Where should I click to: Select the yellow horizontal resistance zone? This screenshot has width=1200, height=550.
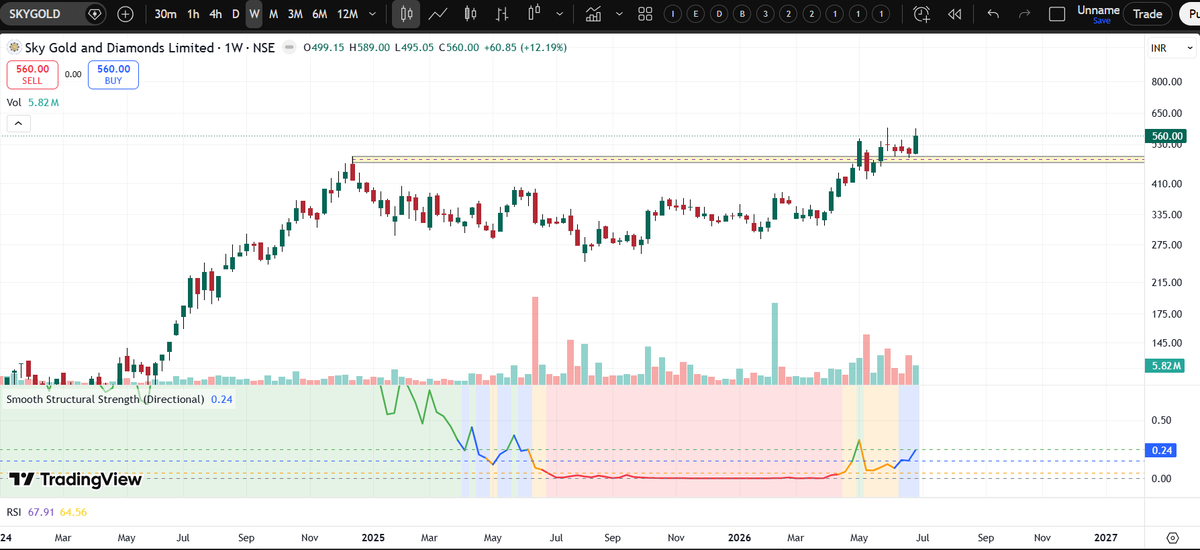pyautogui.click(x=748, y=159)
